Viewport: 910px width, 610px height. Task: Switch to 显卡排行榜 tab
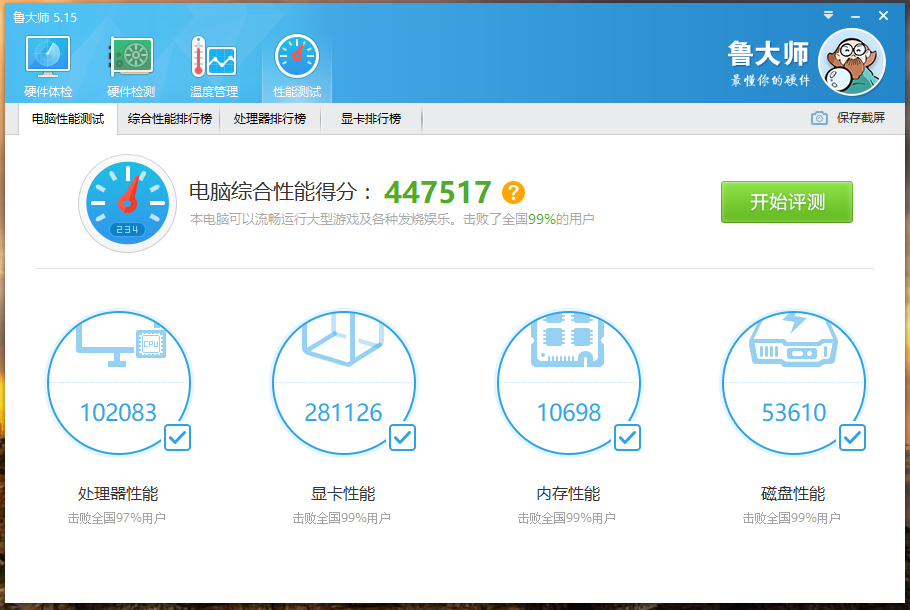click(x=371, y=118)
